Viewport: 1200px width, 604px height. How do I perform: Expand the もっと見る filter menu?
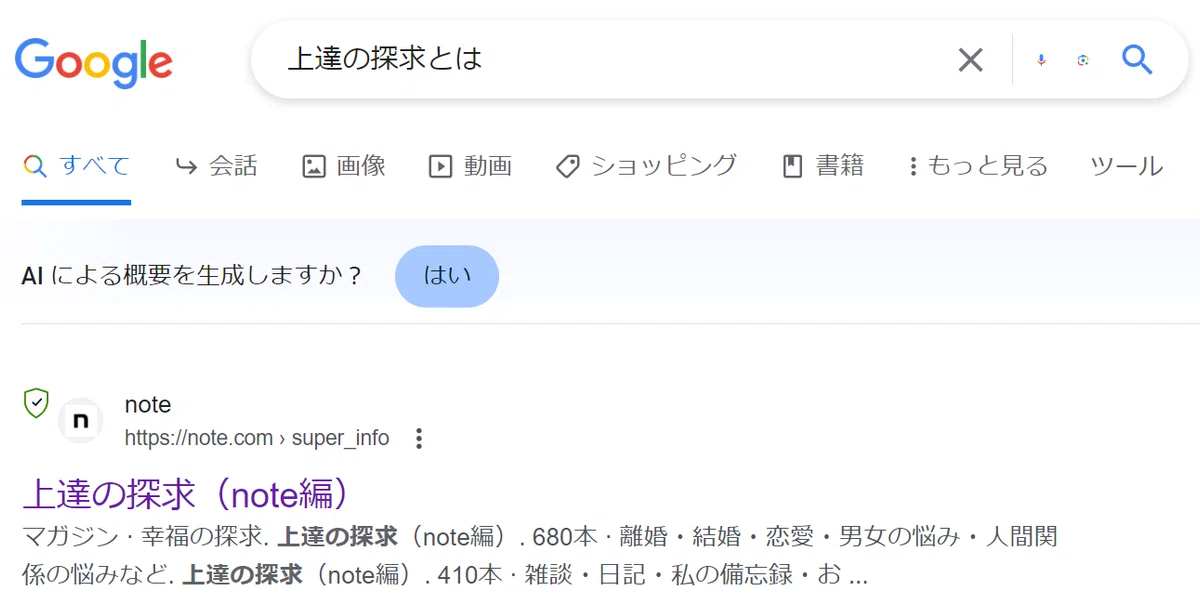point(978,166)
